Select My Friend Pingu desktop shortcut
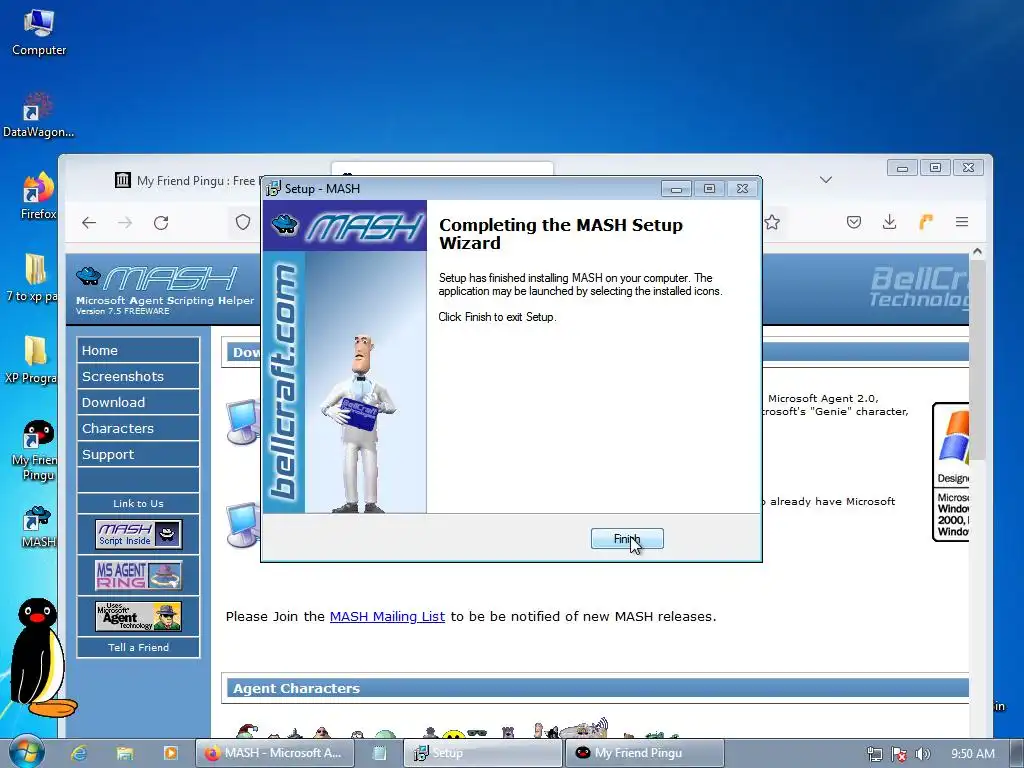The image size is (1024, 768). [36, 451]
